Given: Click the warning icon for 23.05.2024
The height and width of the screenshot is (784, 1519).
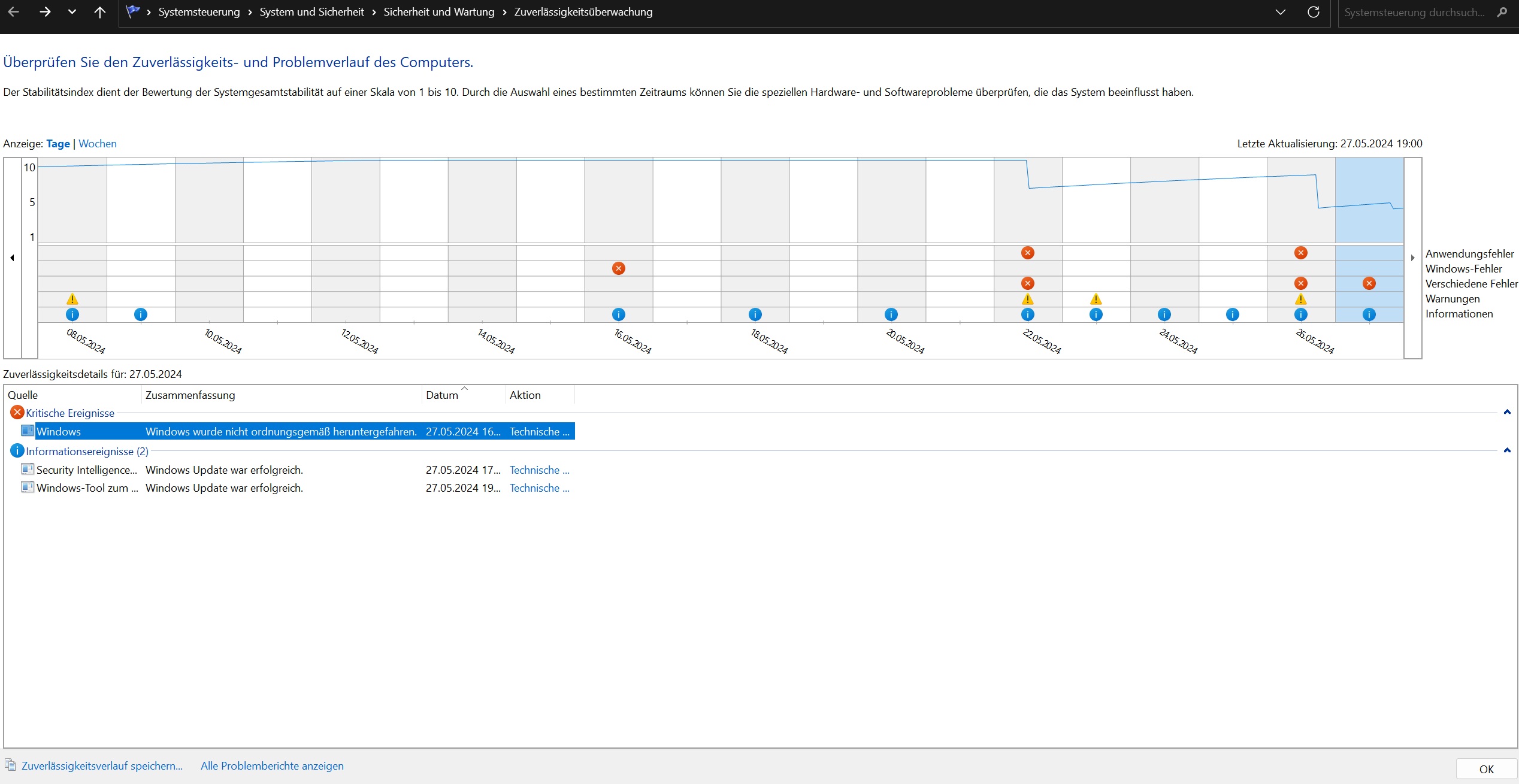Looking at the screenshot, I should click(1096, 299).
